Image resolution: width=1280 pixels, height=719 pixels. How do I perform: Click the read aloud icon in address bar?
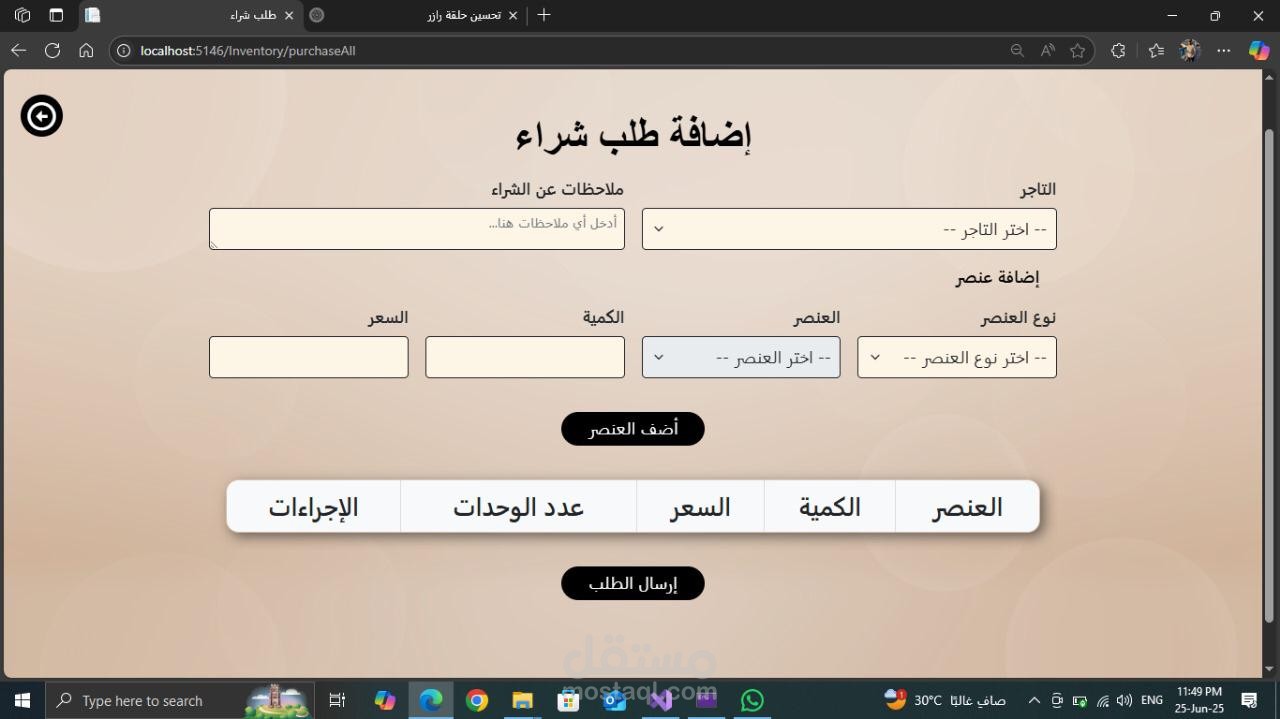[1047, 50]
